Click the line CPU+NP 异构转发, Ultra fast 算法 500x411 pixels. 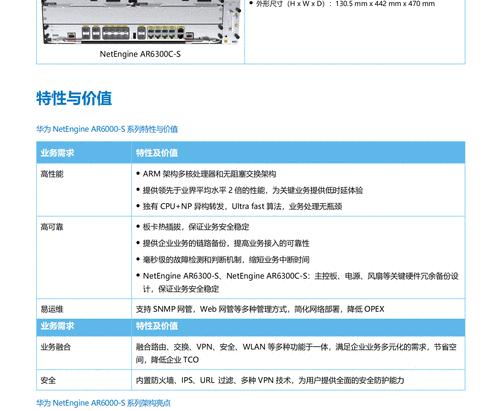coord(242,206)
